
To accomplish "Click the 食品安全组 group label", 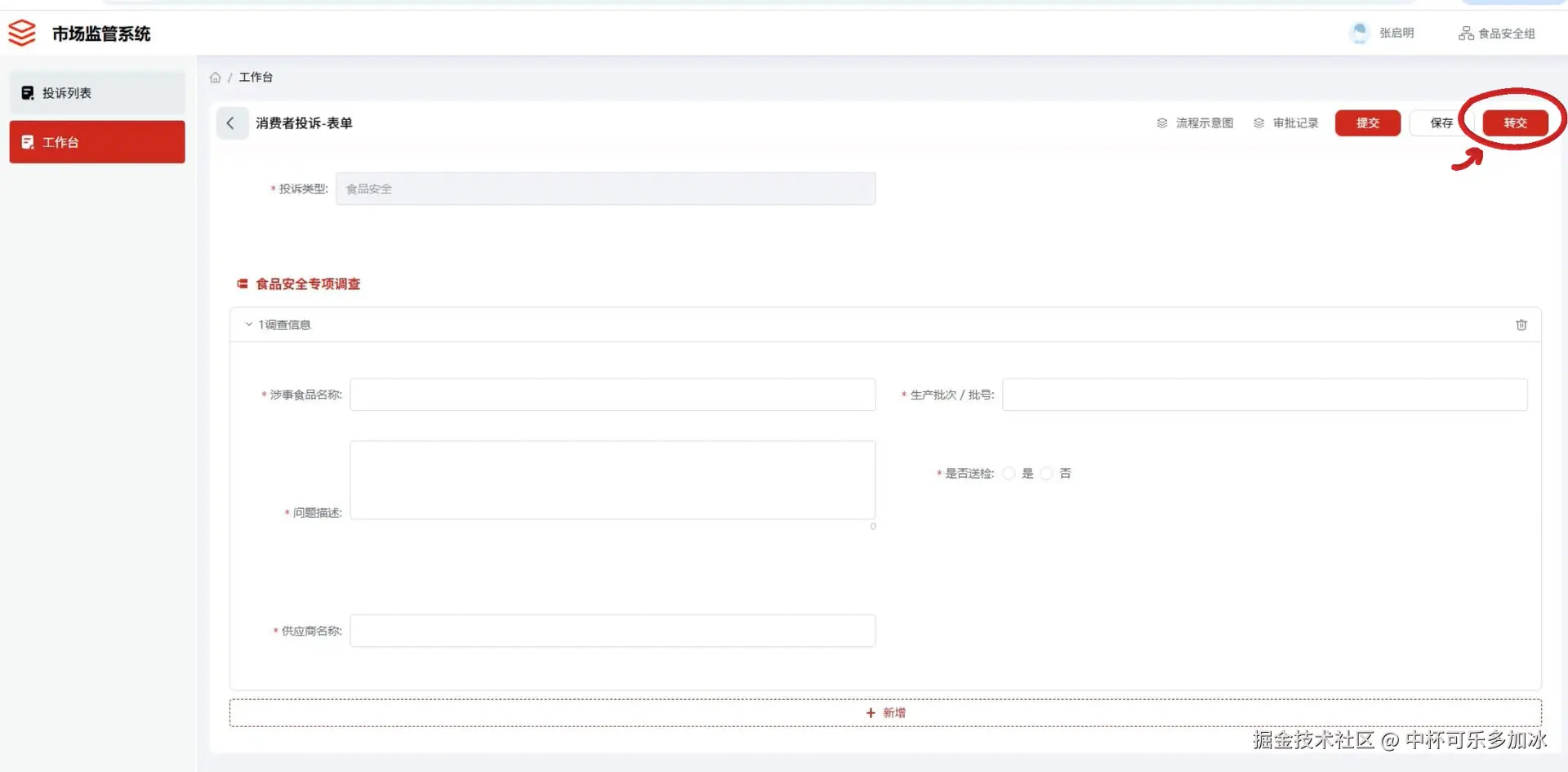I will 1507,33.
